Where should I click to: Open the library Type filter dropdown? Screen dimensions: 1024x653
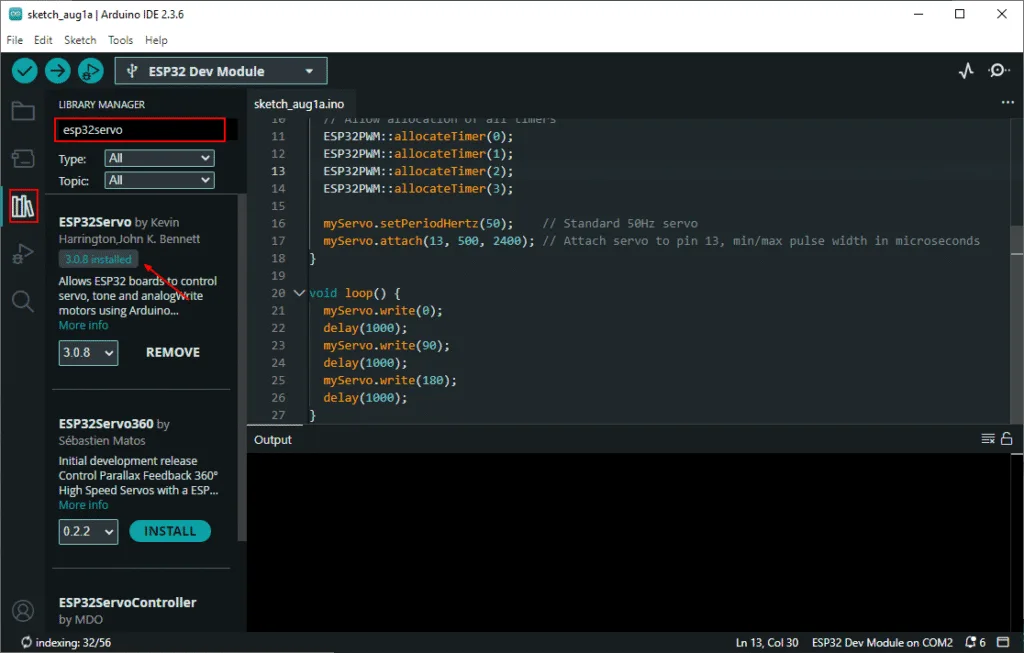[x=159, y=158]
